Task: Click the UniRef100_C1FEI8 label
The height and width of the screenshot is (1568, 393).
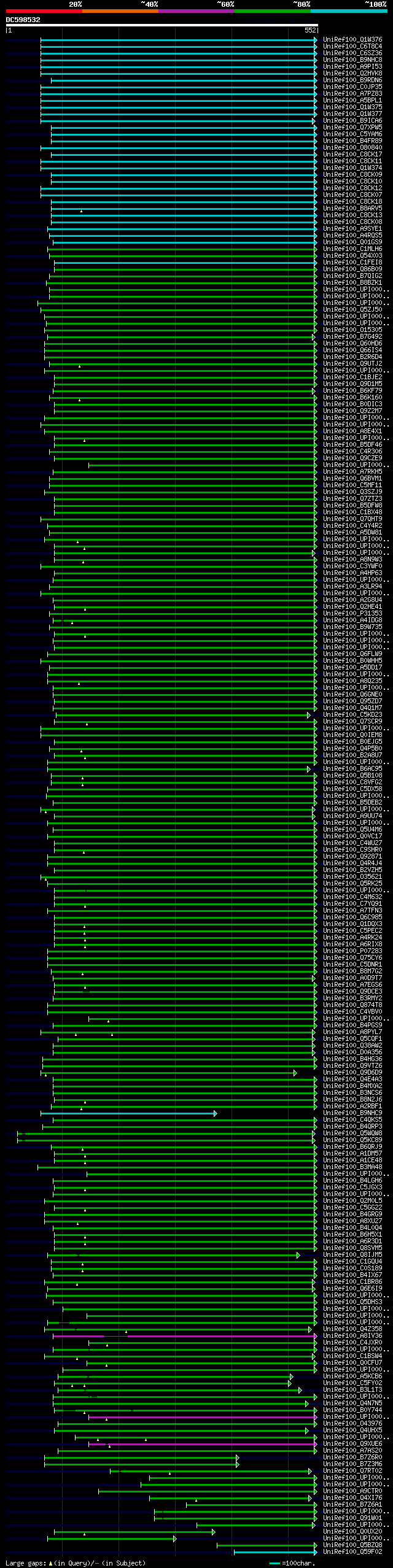Action: coord(352,262)
